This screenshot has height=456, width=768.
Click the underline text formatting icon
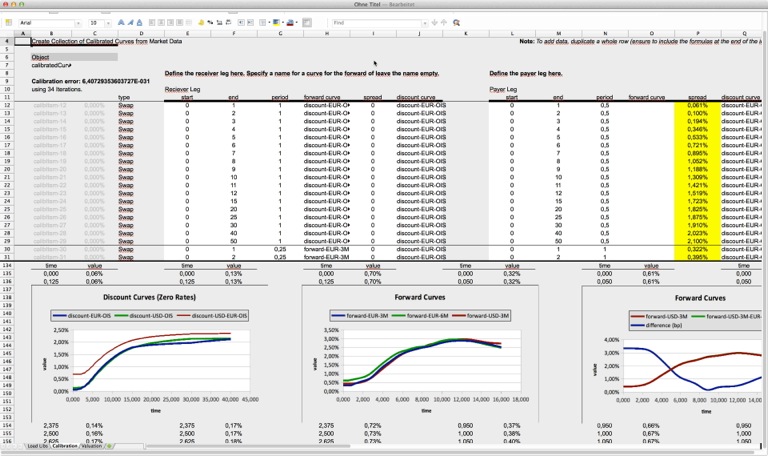140,23
